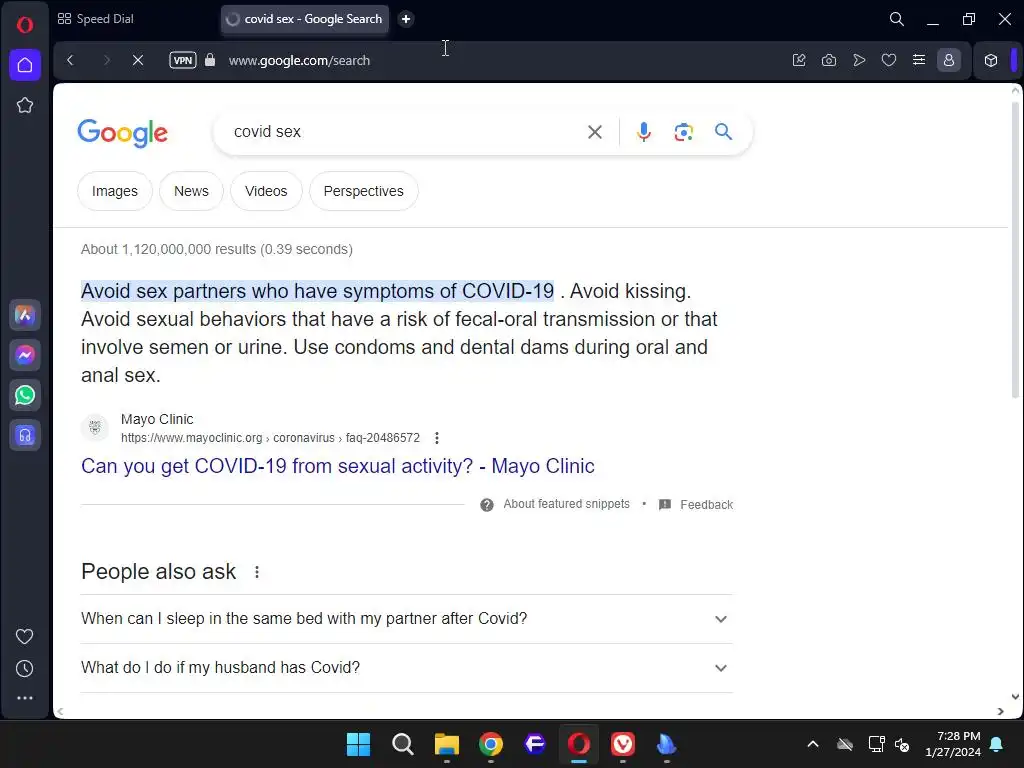Image resolution: width=1024 pixels, height=768 pixels.
Task: Go to the Opera home sidebar button
Action: coord(25,65)
